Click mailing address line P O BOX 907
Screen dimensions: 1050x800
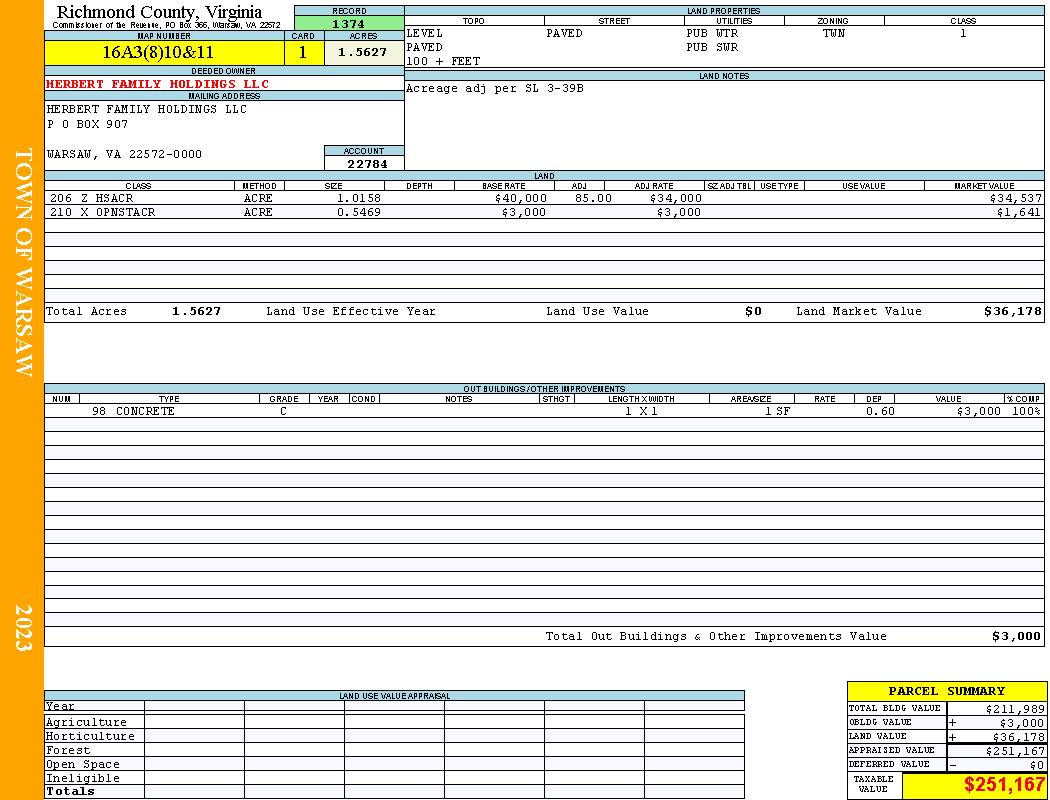click(87, 125)
